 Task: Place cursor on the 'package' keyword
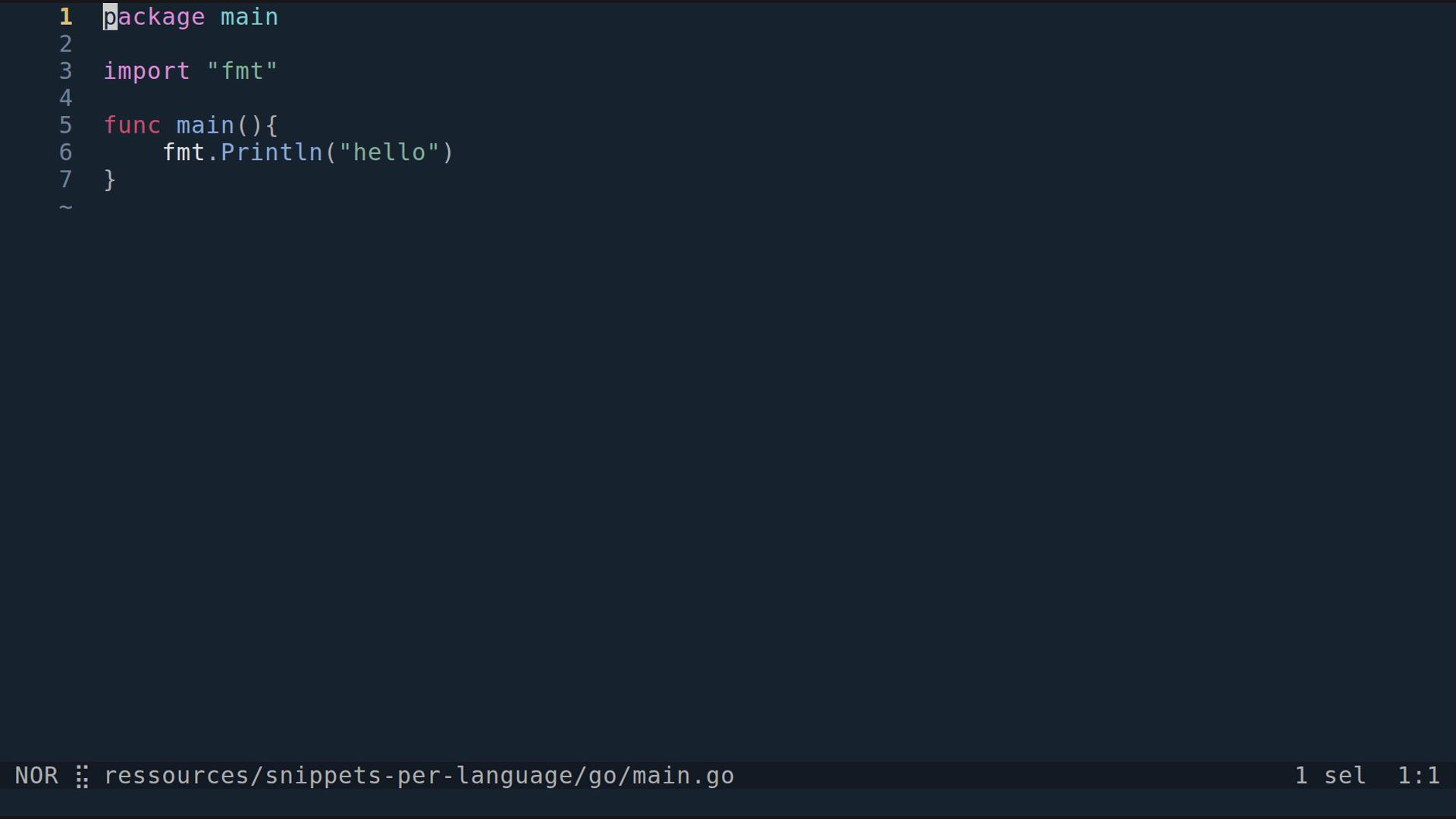[x=154, y=17]
